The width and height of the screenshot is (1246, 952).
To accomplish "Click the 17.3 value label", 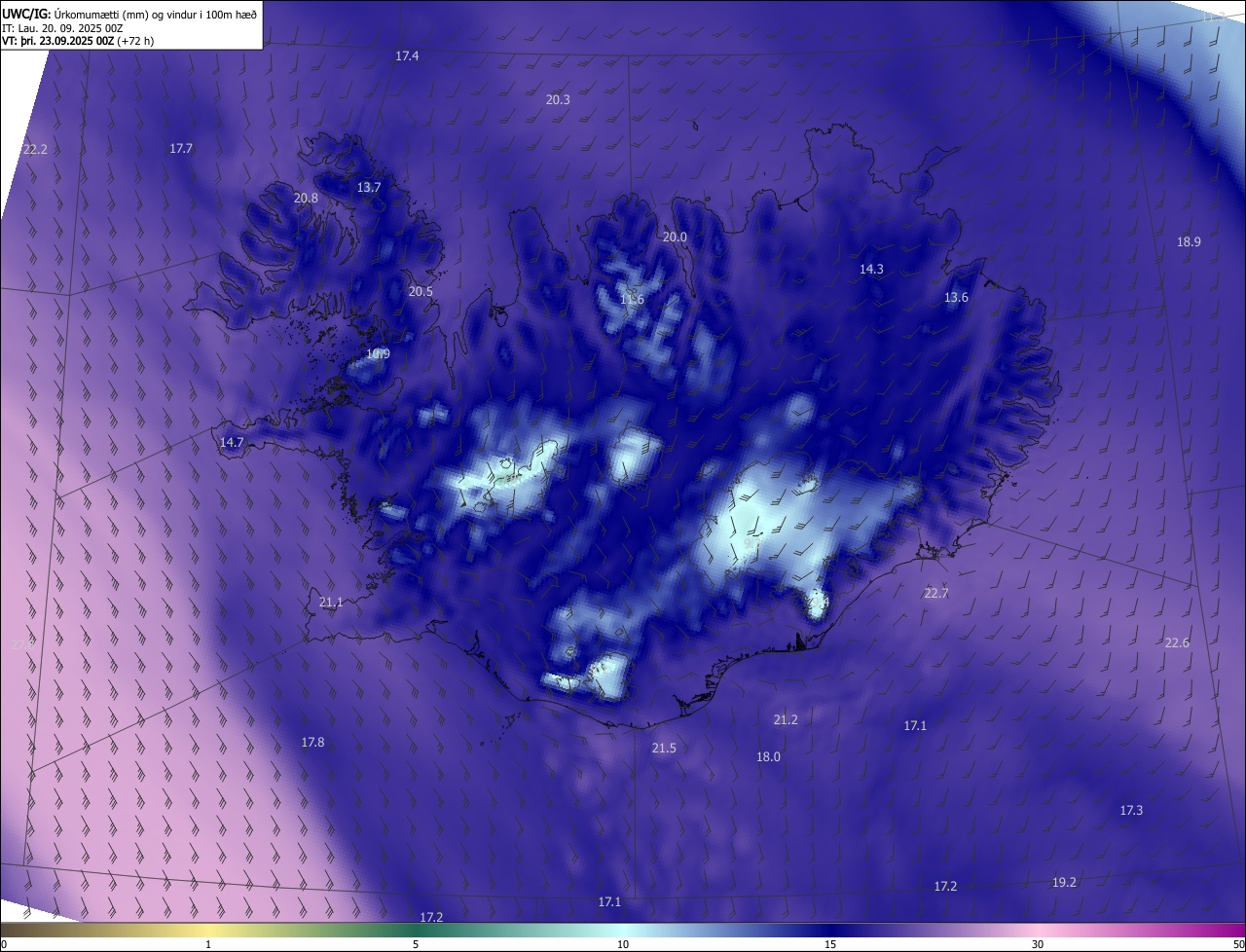I will [1131, 811].
